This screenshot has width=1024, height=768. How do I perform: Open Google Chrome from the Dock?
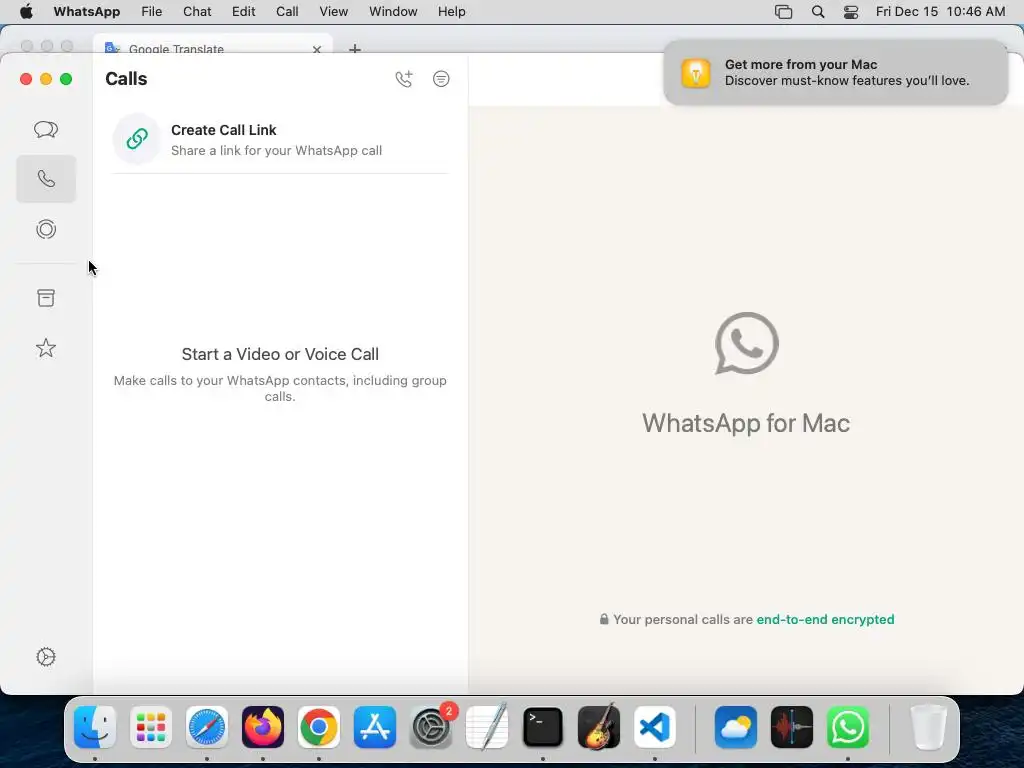coord(319,727)
